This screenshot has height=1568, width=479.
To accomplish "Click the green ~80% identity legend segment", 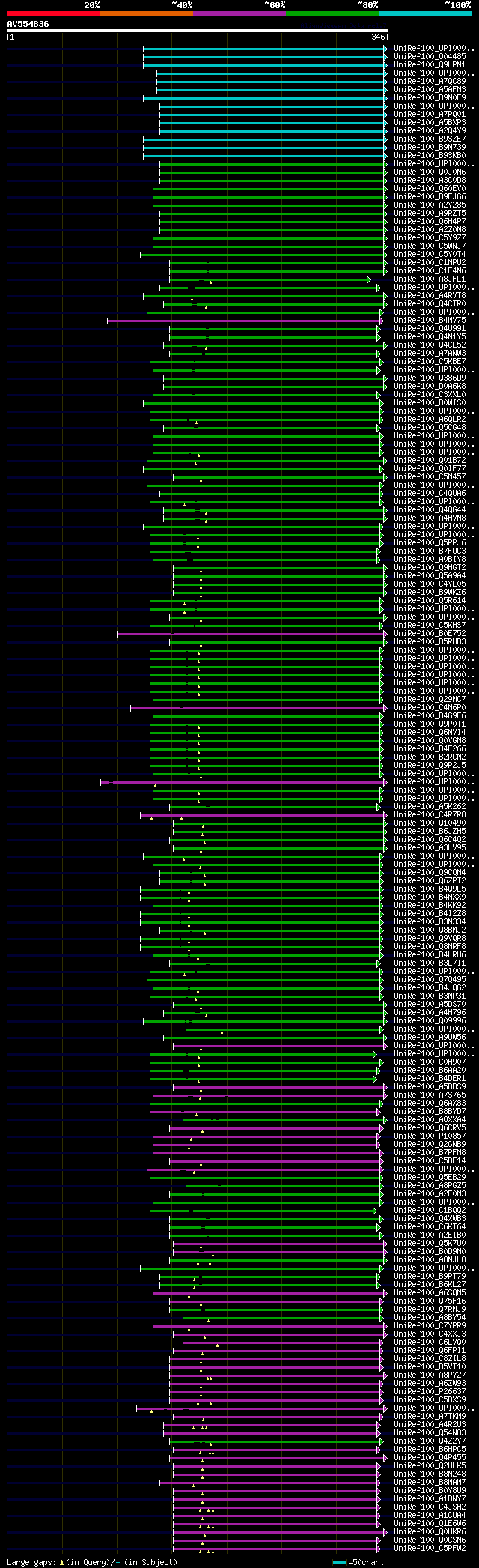I will (x=332, y=13).
